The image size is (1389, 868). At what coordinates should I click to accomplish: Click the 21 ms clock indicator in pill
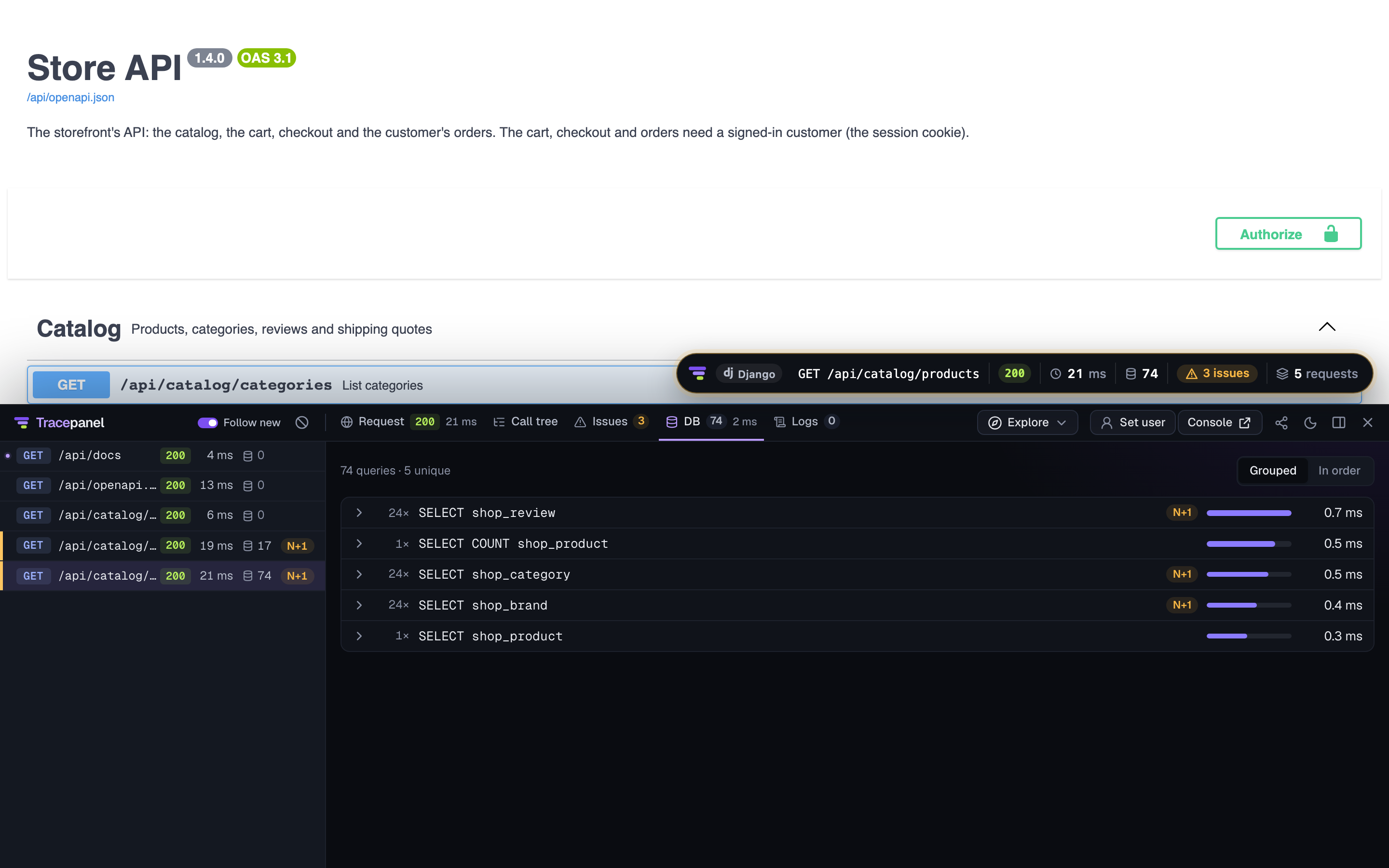(x=1078, y=374)
